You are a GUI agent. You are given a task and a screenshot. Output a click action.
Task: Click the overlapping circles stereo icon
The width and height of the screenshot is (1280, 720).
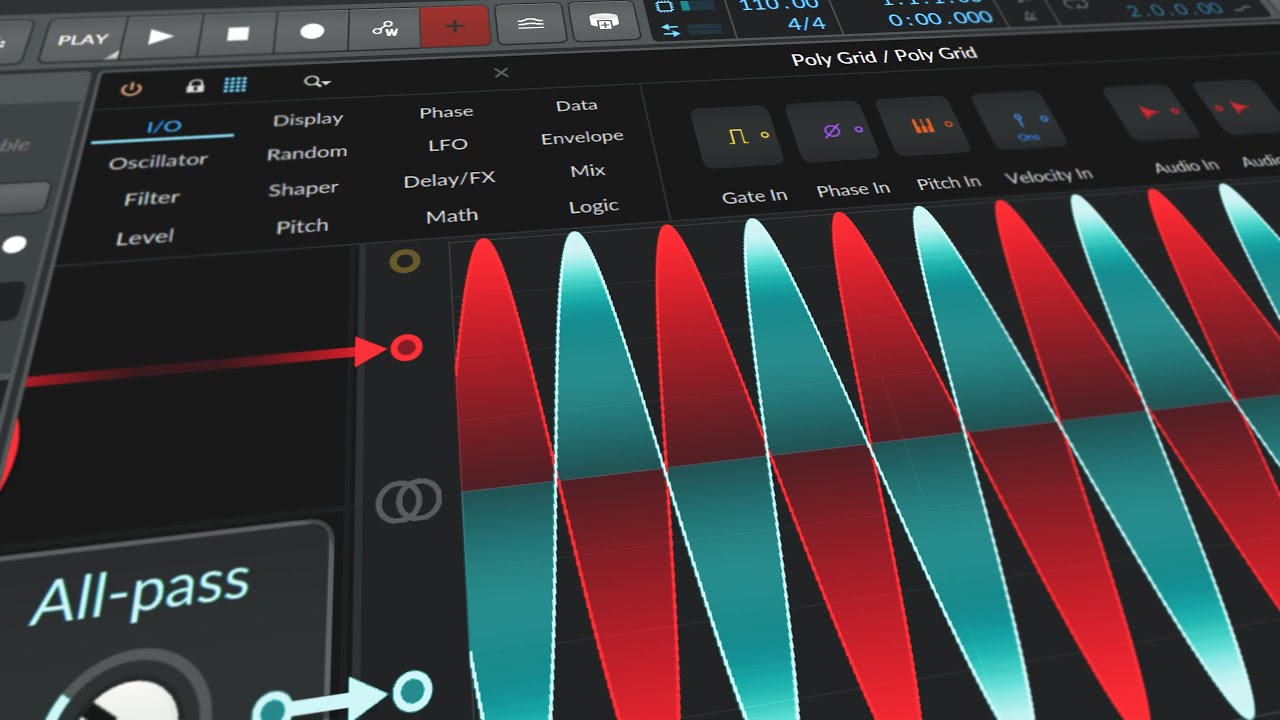(x=408, y=500)
